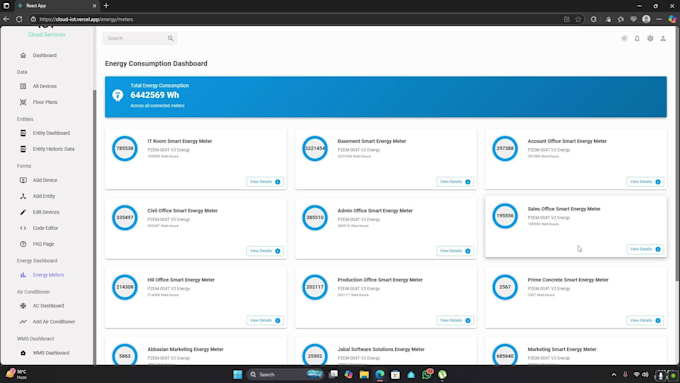The width and height of the screenshot is (680, 383).
Task: Click the All Devices grid icon
Action: point(23,86)
